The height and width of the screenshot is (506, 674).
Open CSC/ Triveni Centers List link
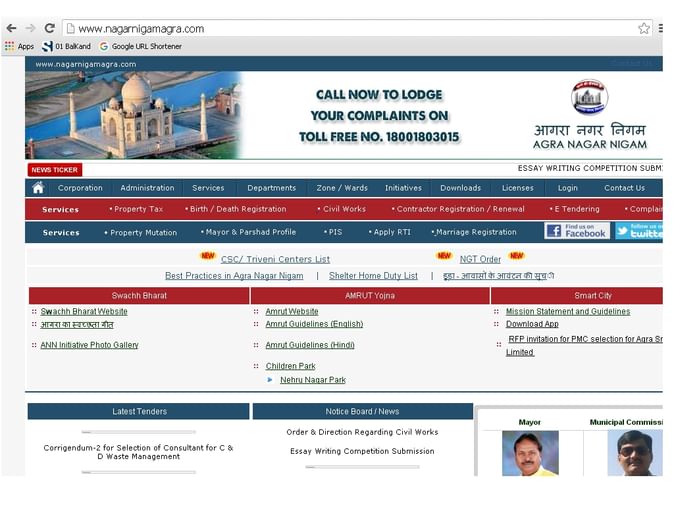coord(275,259)
